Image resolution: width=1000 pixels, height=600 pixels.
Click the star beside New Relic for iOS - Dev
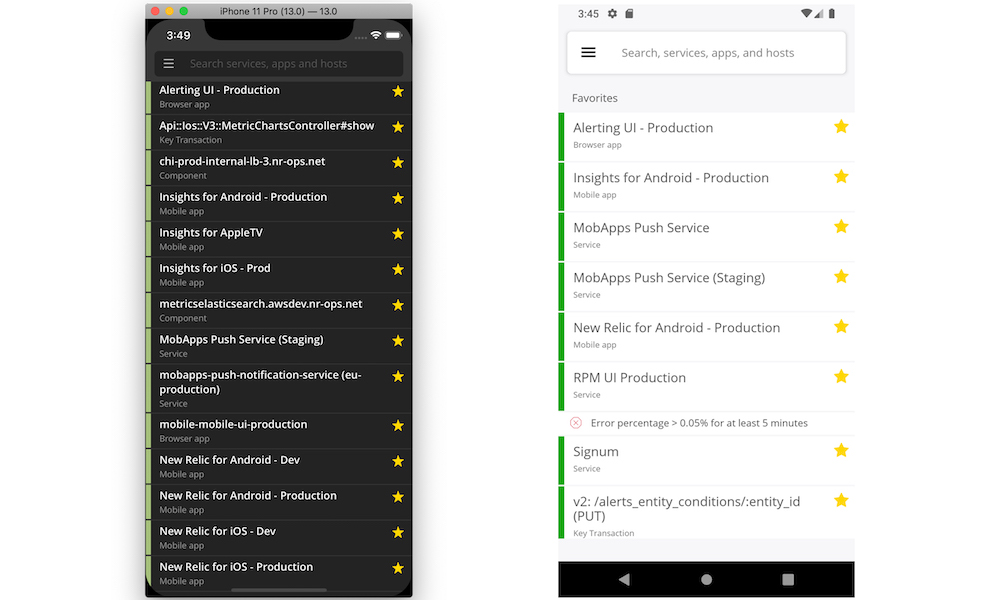pyautogui.click(x=398, y=532)
